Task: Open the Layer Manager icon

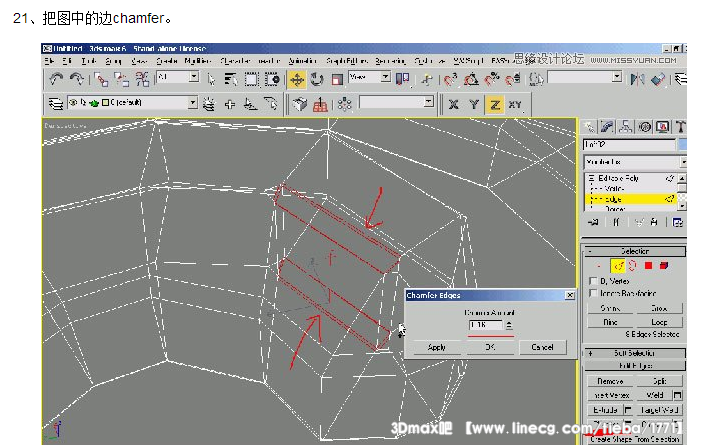Action: [56, 104]
